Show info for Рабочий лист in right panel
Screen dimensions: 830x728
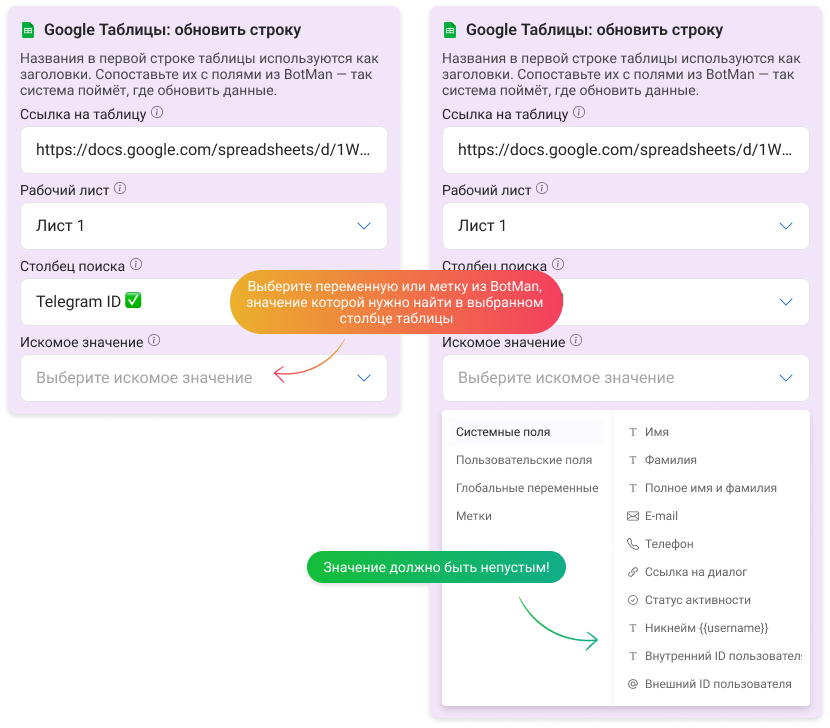(542, 188)
